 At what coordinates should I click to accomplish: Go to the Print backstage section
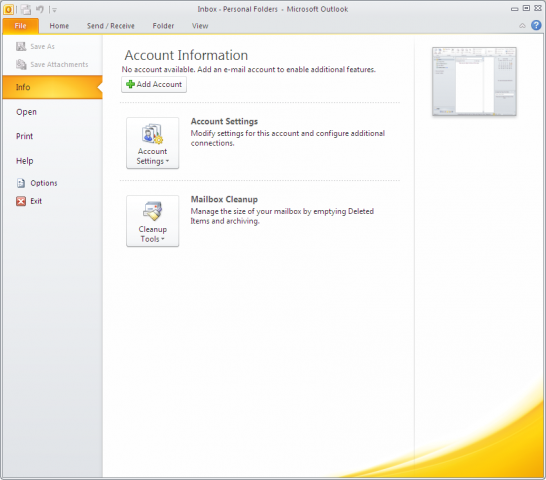pyautogui.click(x=24, y=136)
